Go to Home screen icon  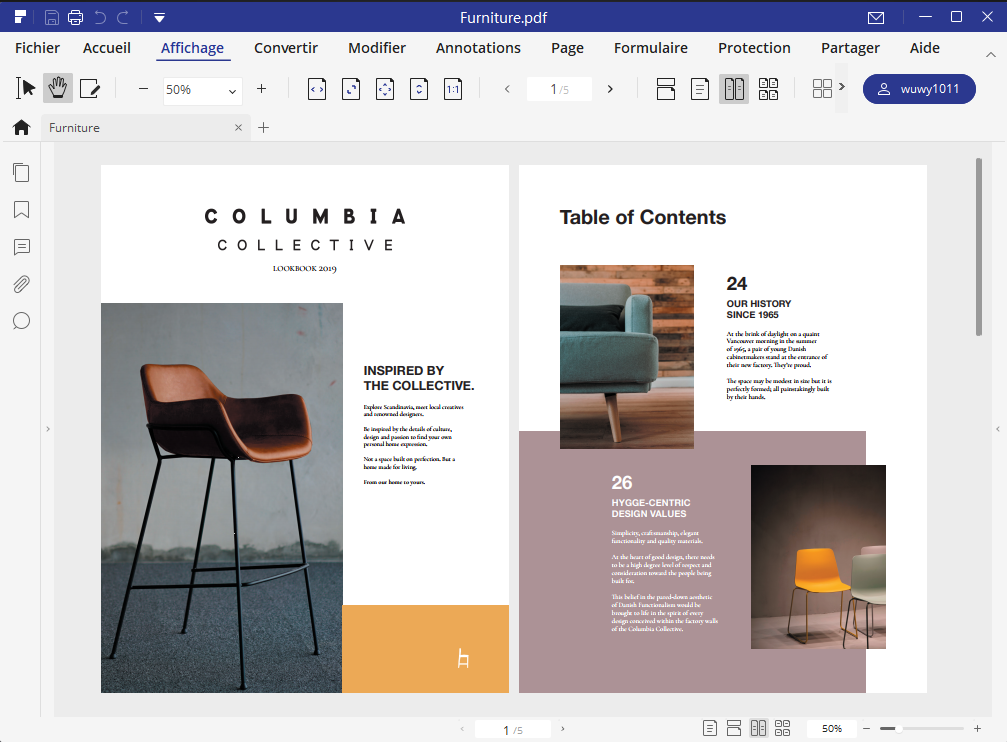pos(21,127)
